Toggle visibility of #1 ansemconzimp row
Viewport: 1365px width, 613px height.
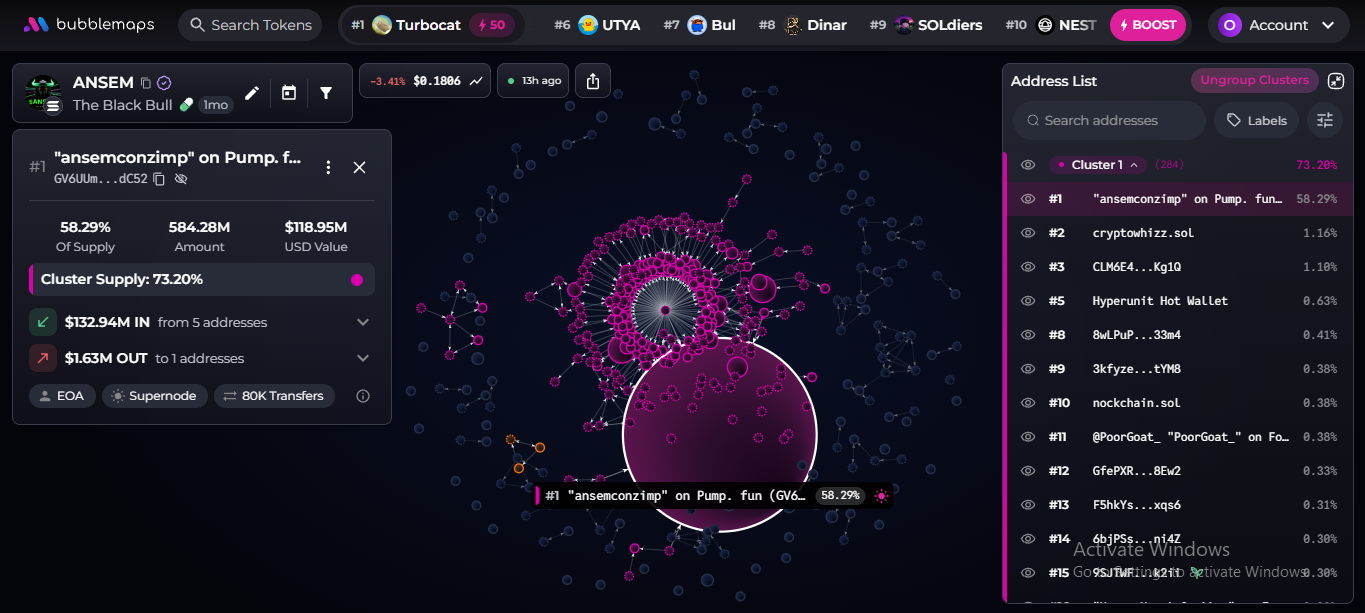click(x=1027, y=199)
